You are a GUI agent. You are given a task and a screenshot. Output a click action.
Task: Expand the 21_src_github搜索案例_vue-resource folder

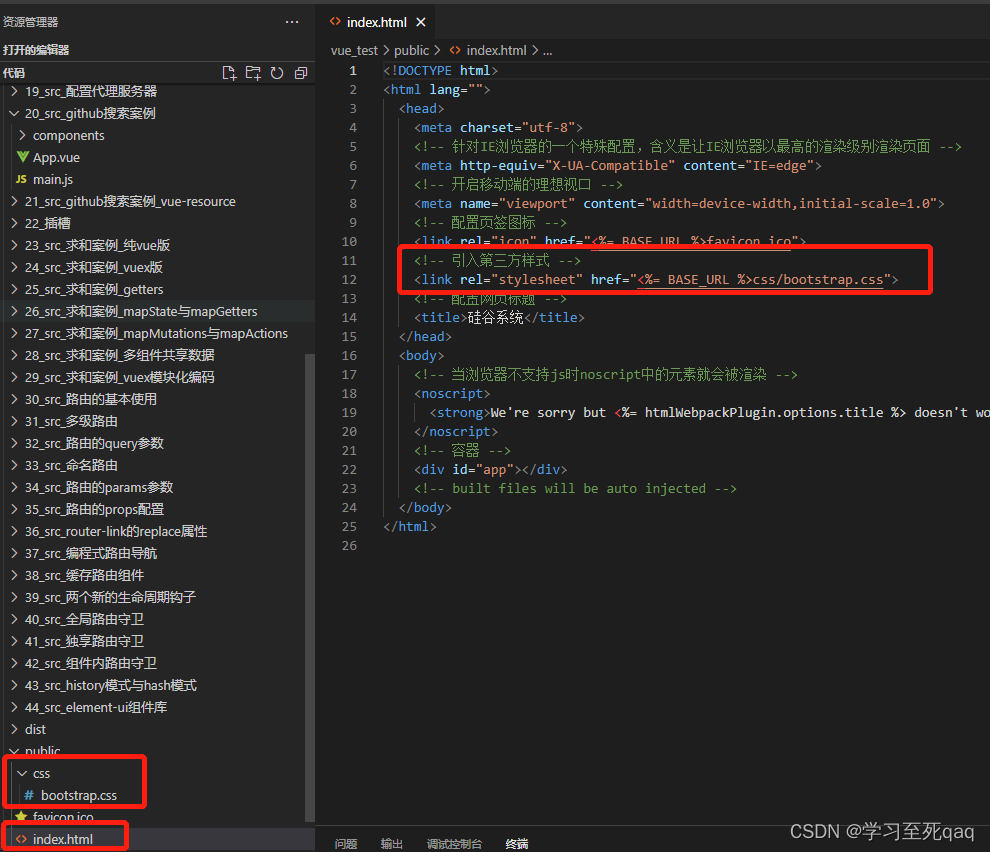point(129,201)
